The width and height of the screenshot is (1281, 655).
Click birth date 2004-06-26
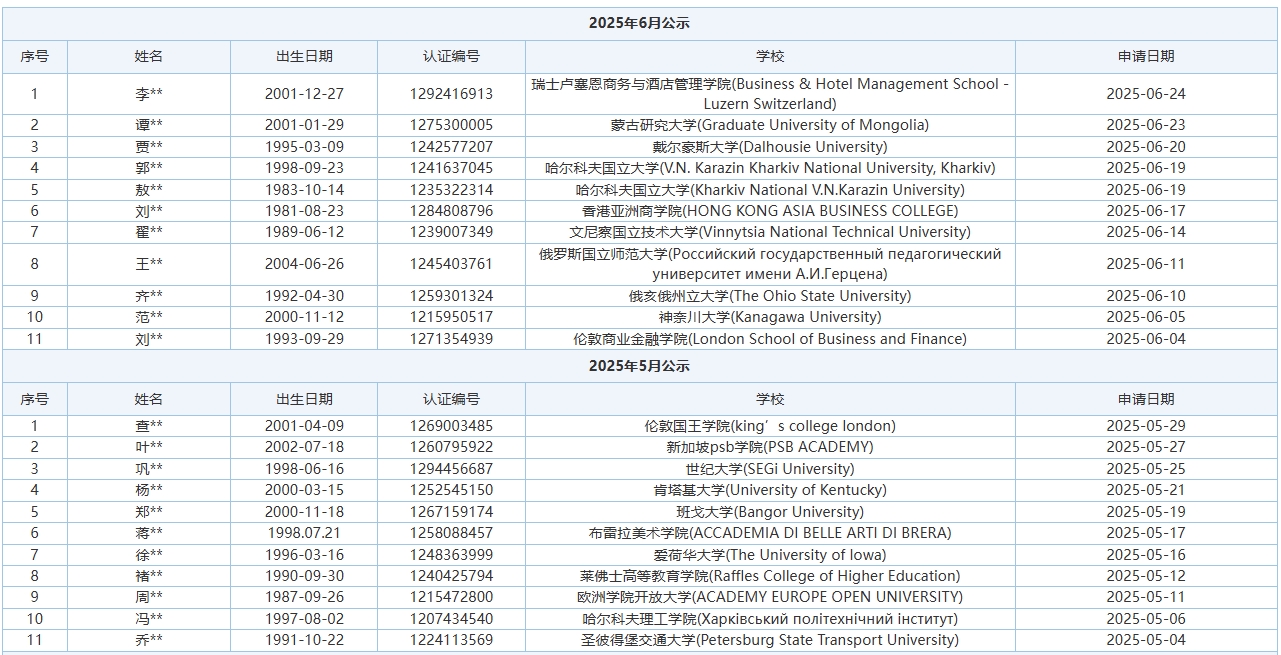[x=304, y=264]
